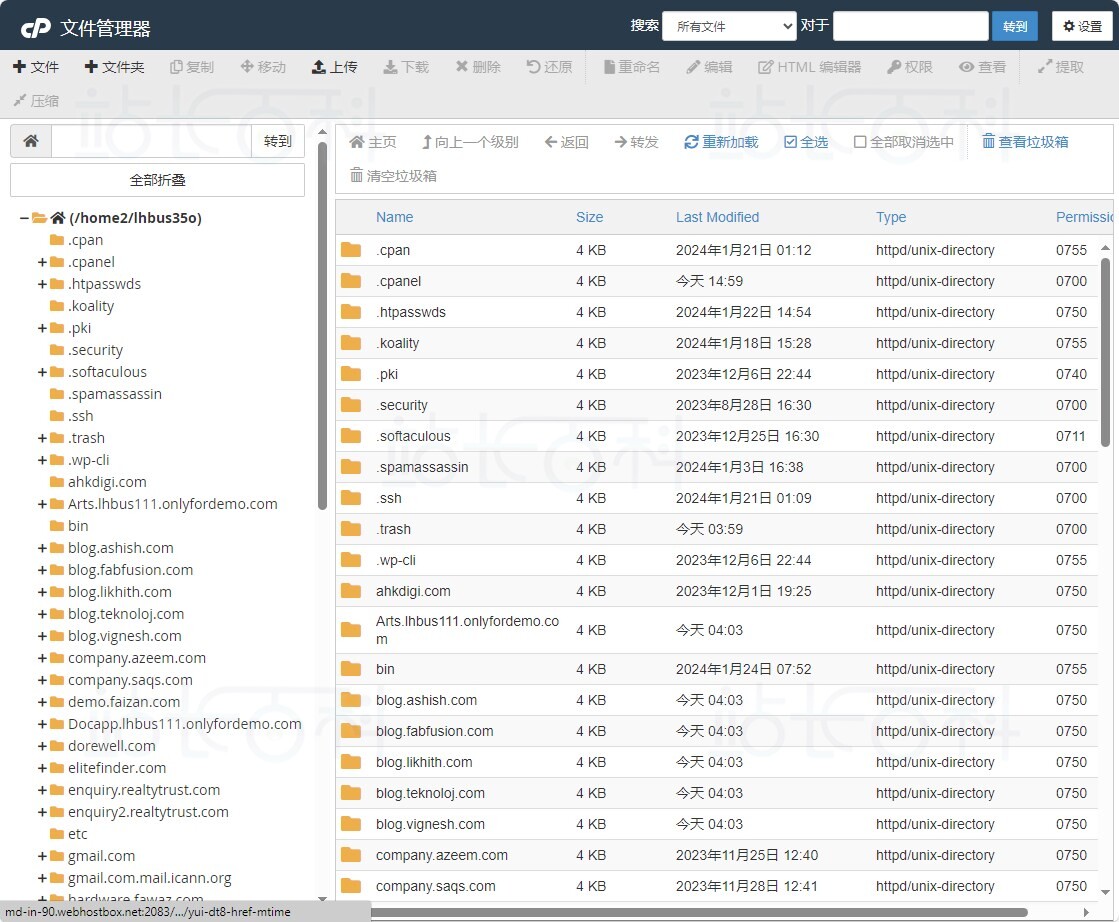The height and width of the screenshot is (922, 1119).
Task: Sort by Last Modified column header
Action: pyautogui.click(x=717, y=217)
